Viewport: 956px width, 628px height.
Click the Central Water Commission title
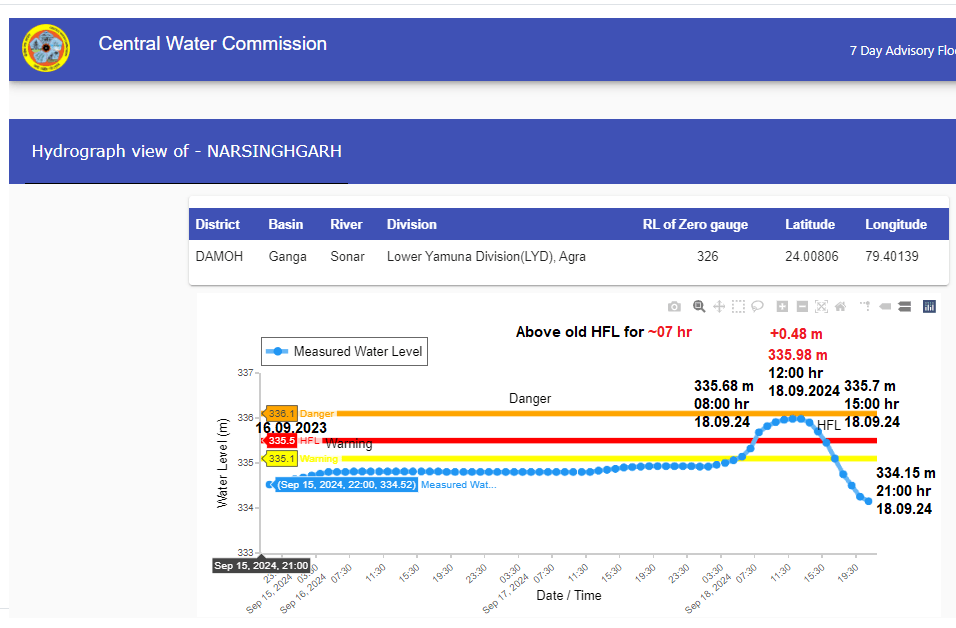coord(212,44)
